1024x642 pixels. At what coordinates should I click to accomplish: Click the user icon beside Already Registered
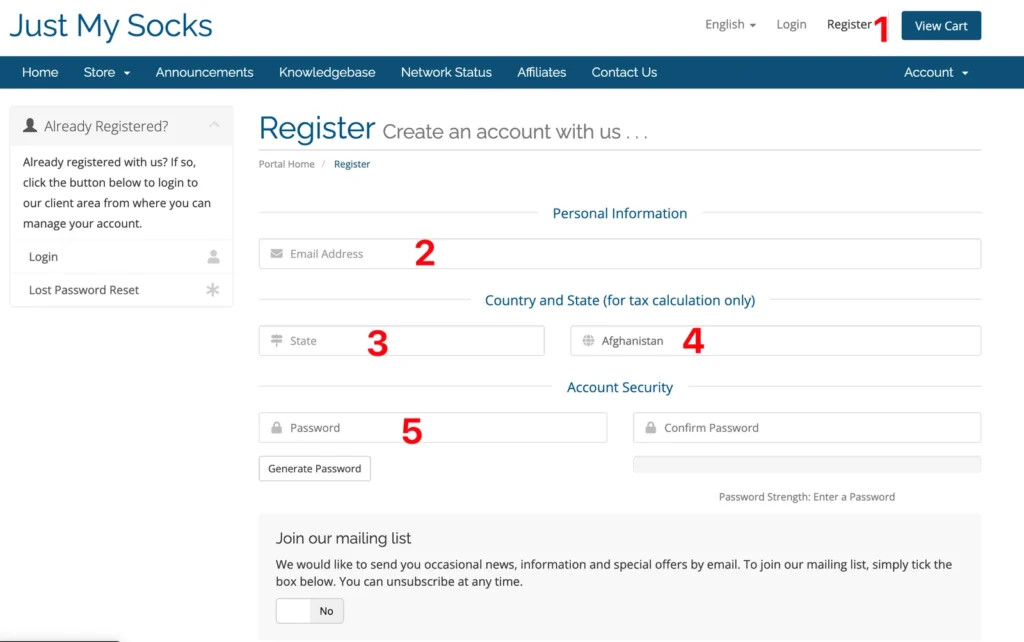click(30, 125)
